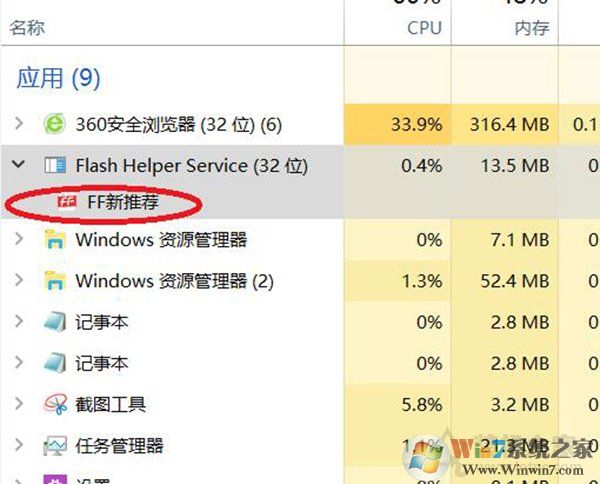Click the 截图工具 scissors icon
This screenshot has width=600, height=484.
tap(55, 404)
